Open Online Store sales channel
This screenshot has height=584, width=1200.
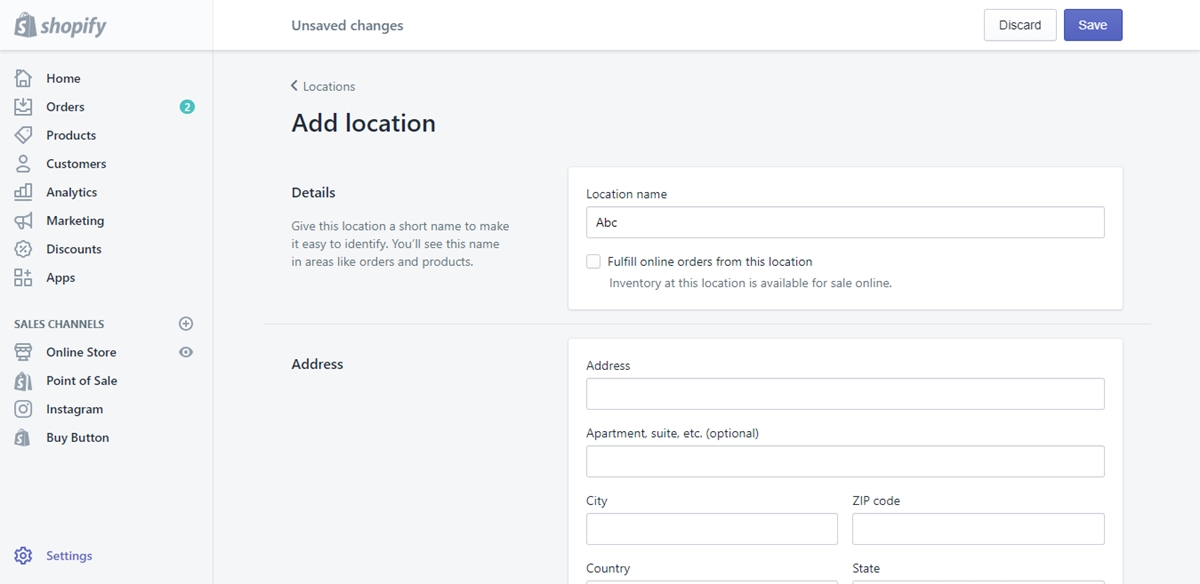pyautogui.click(x=81, y=352)
